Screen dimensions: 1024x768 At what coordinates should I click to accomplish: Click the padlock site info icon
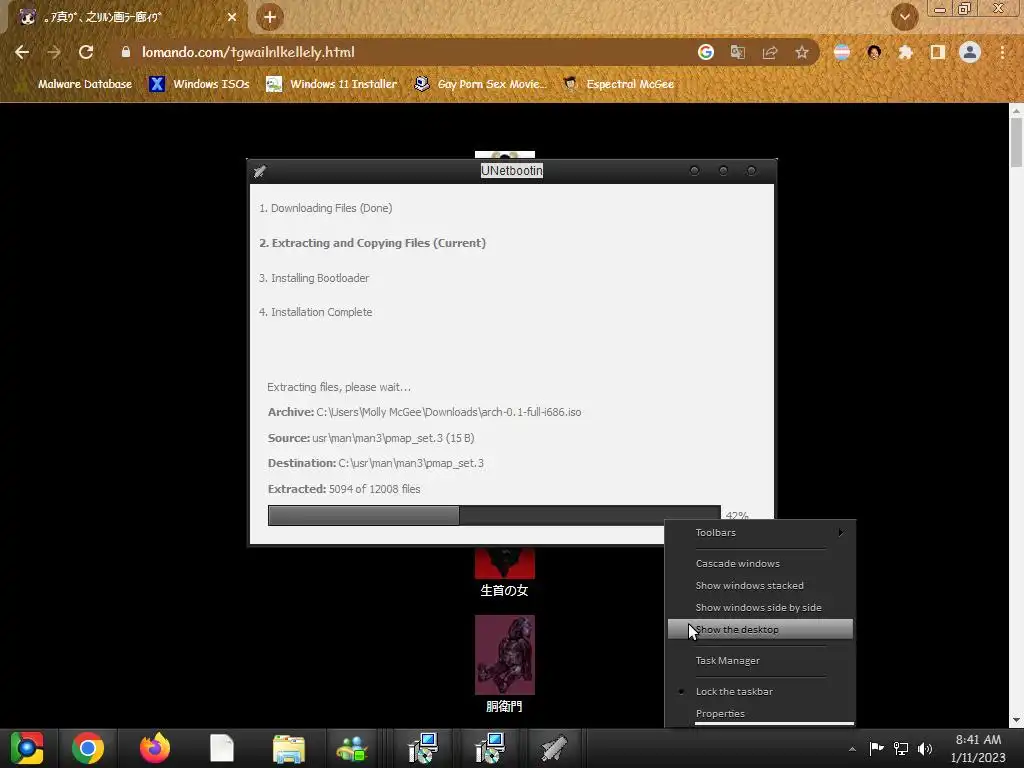[126, 52]
